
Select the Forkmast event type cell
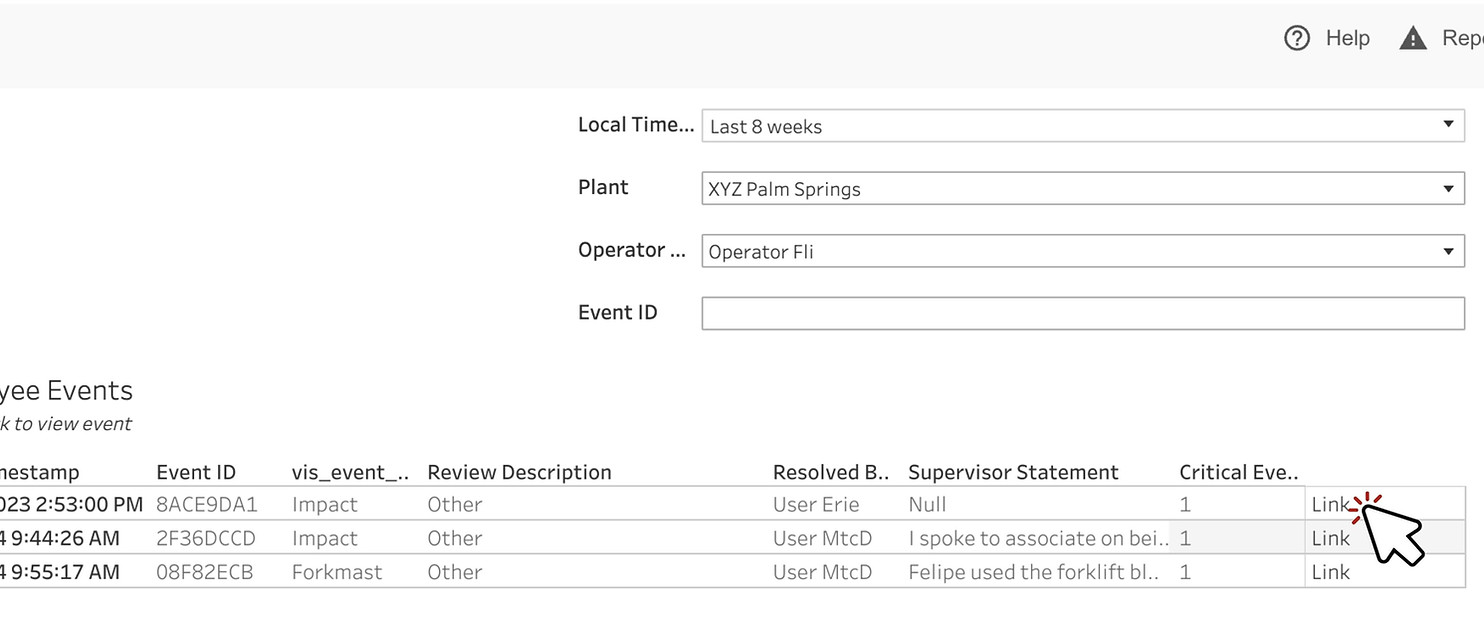337,572
